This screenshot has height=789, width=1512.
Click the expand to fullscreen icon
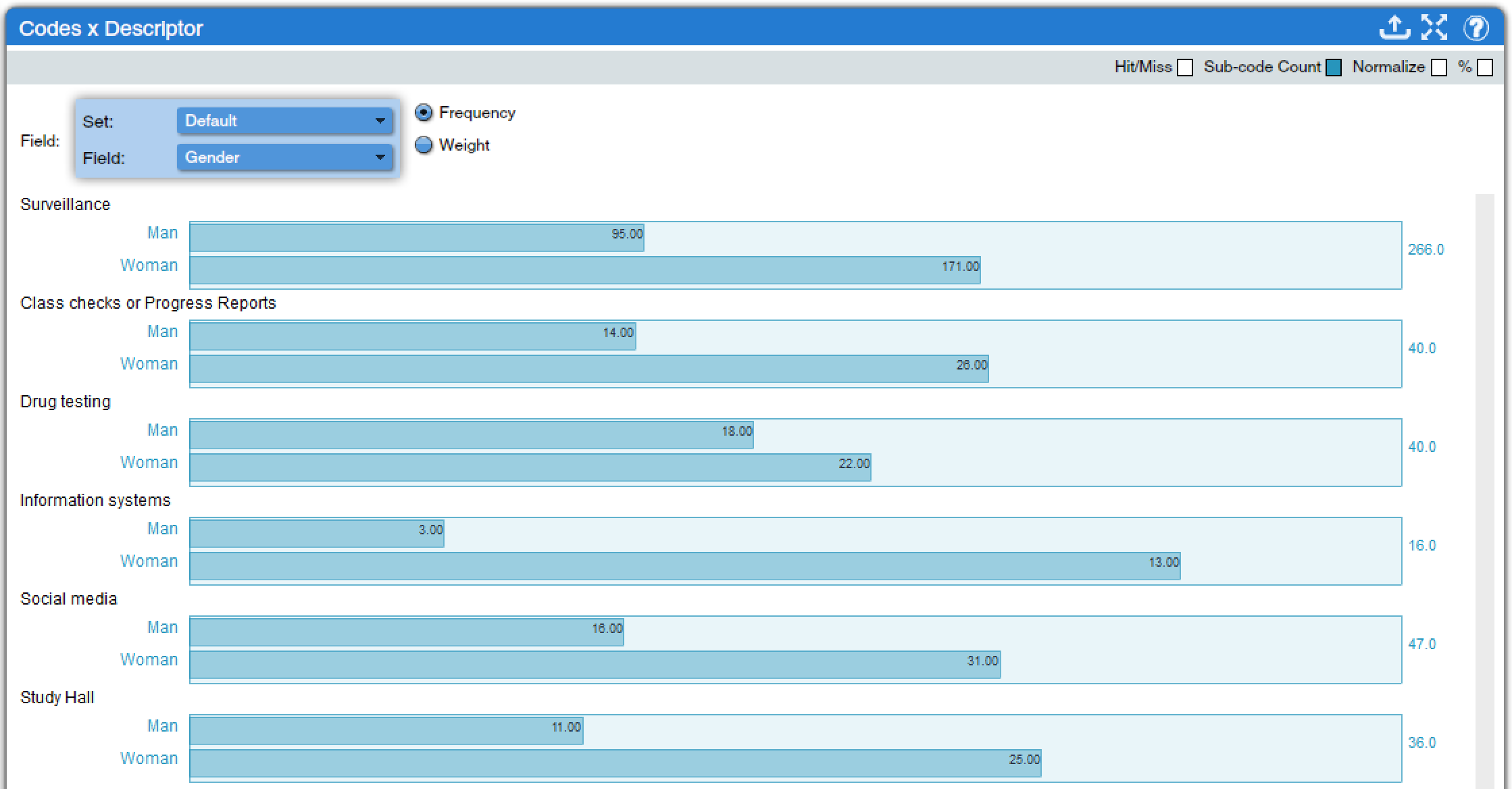coord(1434,28)
